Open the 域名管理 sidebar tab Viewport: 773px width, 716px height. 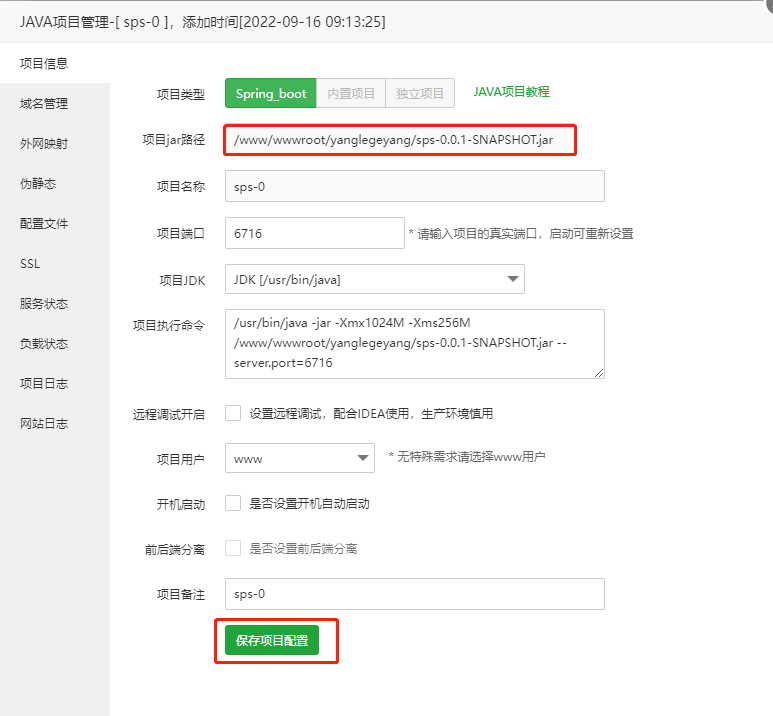coord(44,103)
